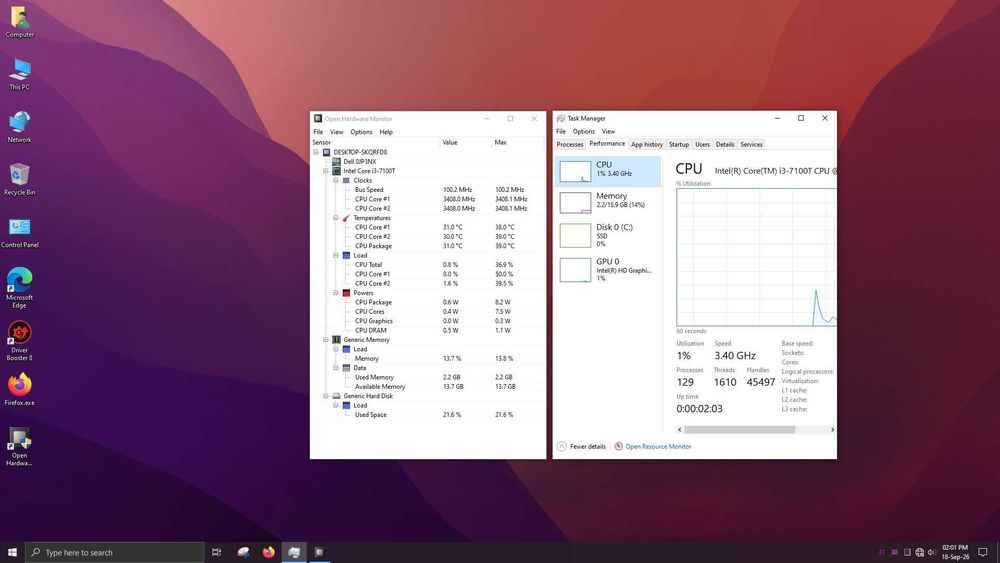Click the Open Hardware Monitor title bar icon
The width and height of the screenshot is (1000, 563).
pyautogui.click(x=318, y=119)
